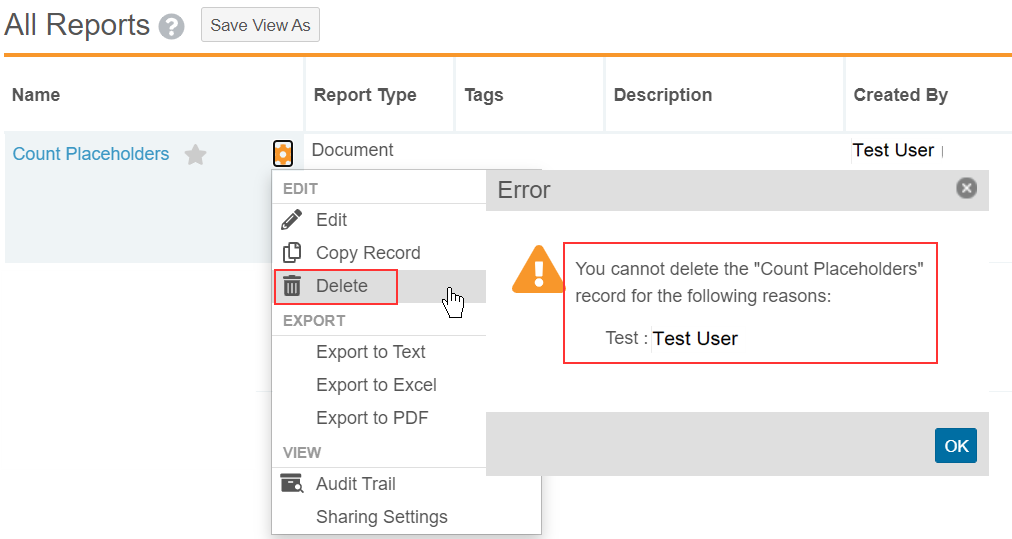
Task: Click the trash can Delete icon
Action: [292, 286]
